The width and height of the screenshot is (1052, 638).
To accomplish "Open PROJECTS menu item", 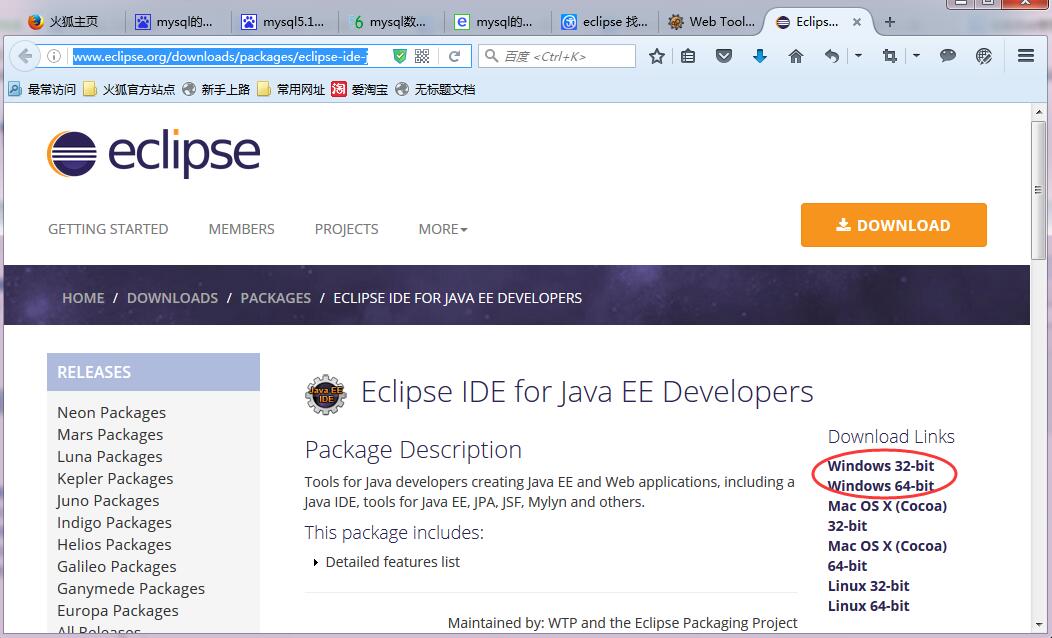I will click(x=346, y=229).
